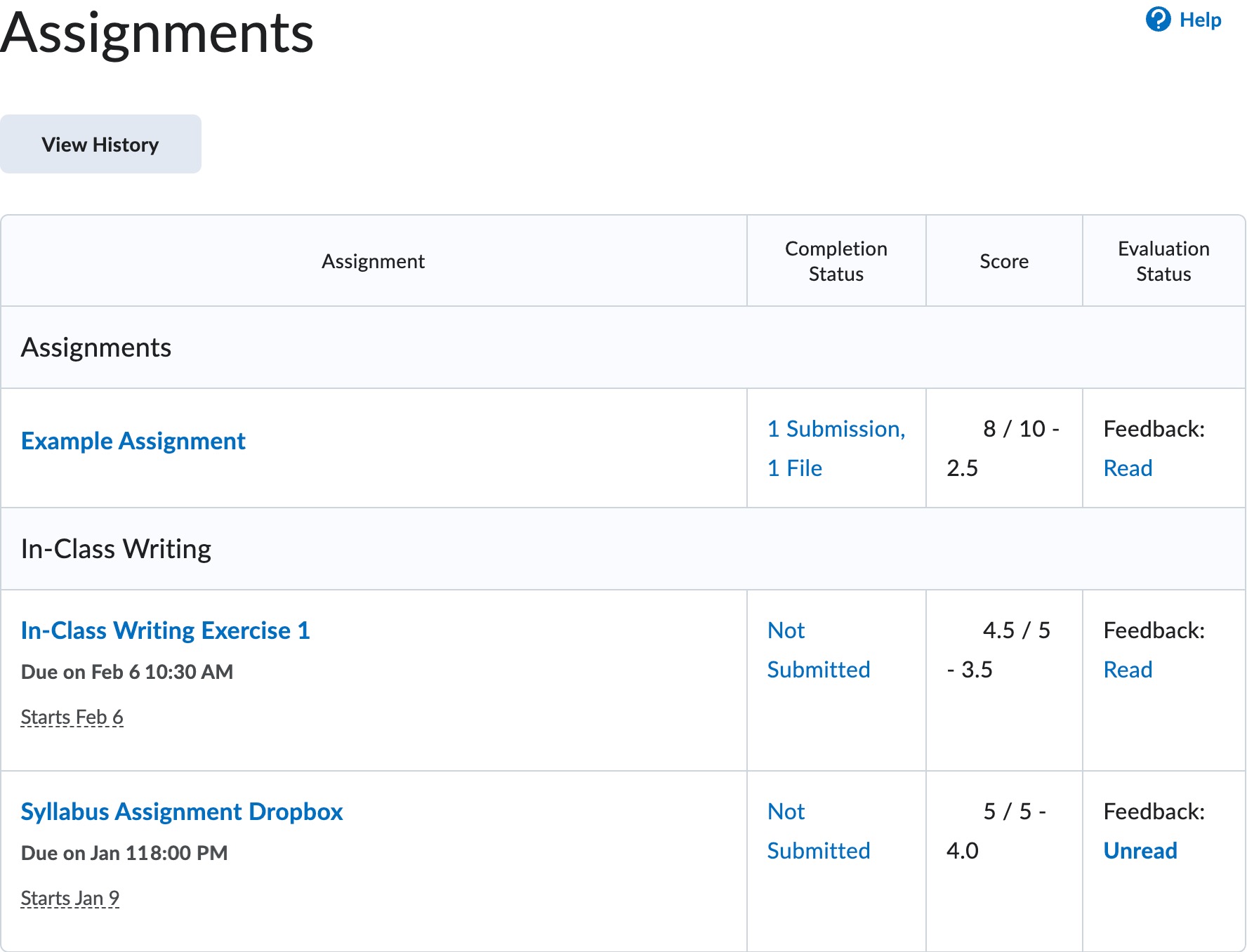This screenshot has width=1247, height=952.
Task: Read feedback for In-Class Writing Exercise 1
Action: click(1128, 669)
